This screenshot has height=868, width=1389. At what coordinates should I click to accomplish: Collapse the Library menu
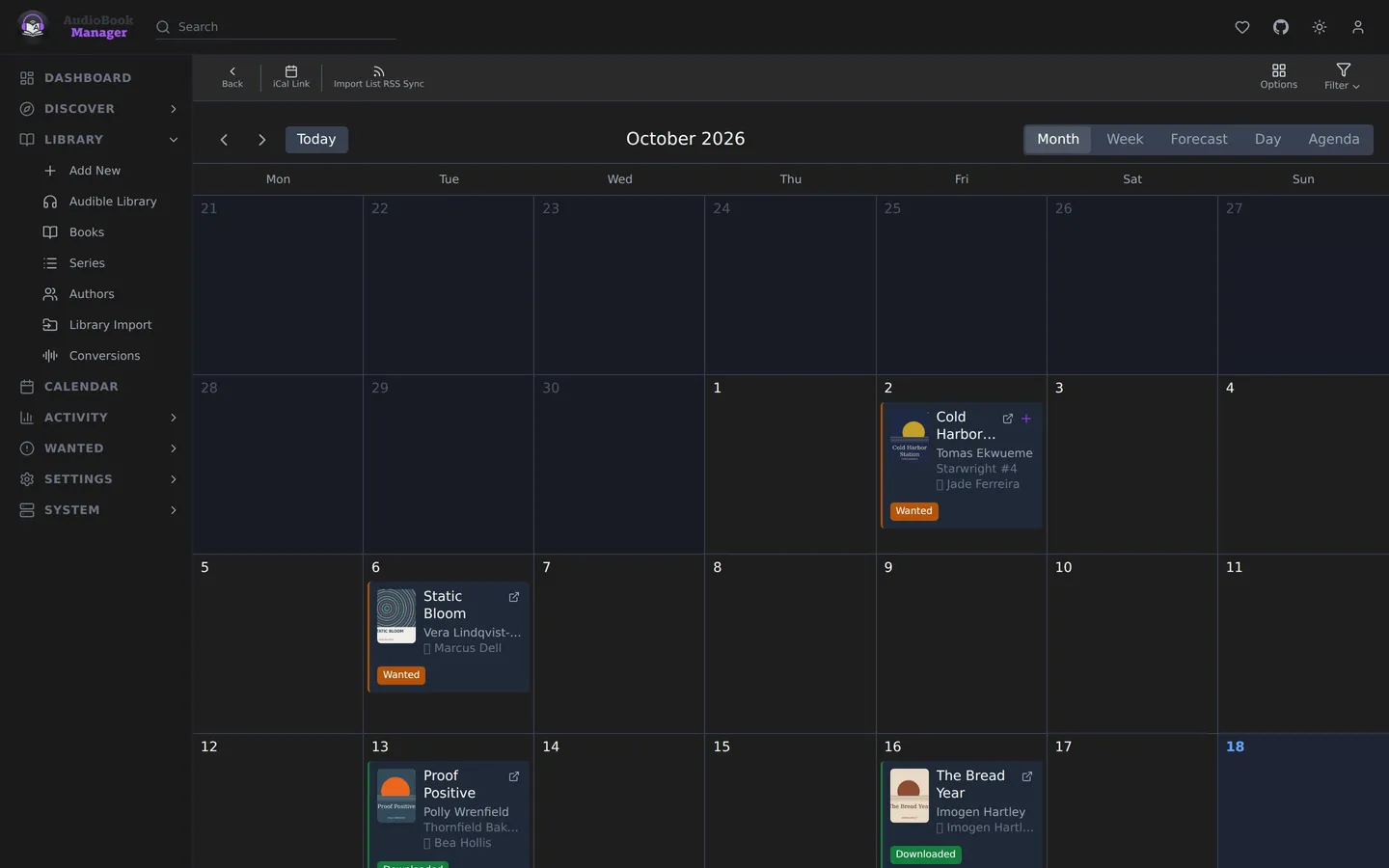pos(96,140)
